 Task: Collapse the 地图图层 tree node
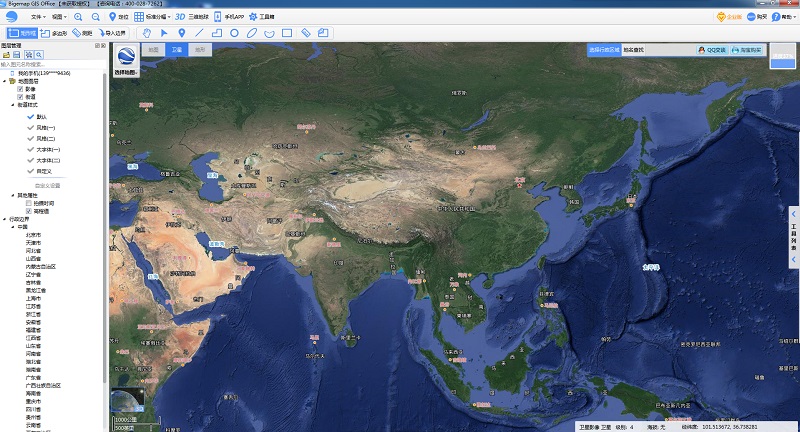[5, 81]
